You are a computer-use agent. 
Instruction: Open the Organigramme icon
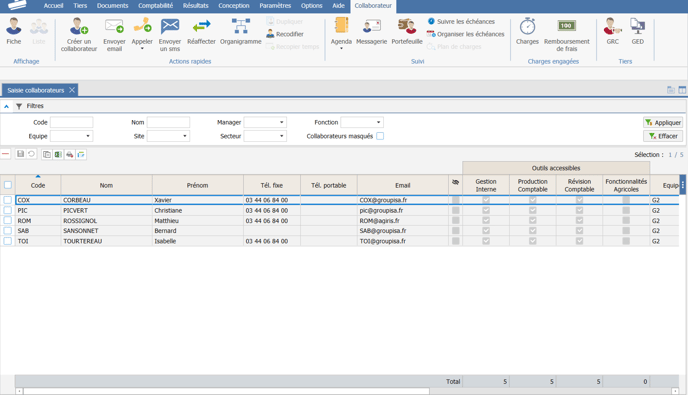coord(241,26)
